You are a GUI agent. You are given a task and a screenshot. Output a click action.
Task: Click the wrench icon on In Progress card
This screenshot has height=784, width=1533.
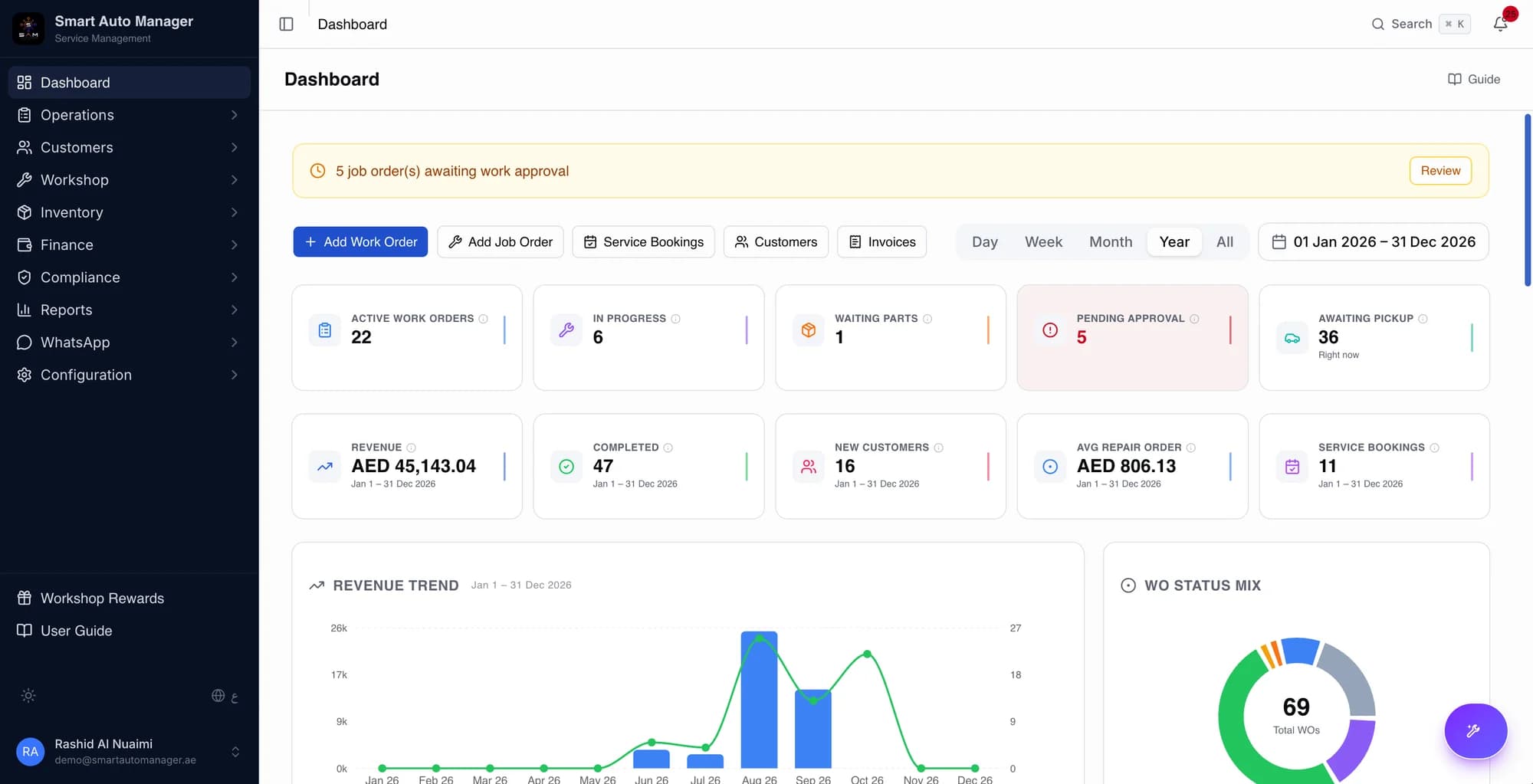566,330
